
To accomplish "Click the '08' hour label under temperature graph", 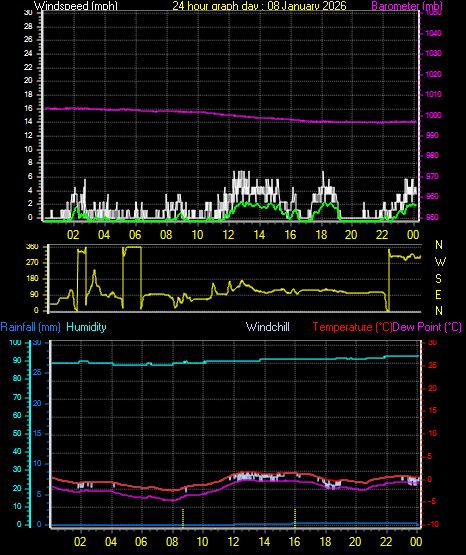I will [x=172, y=542].
